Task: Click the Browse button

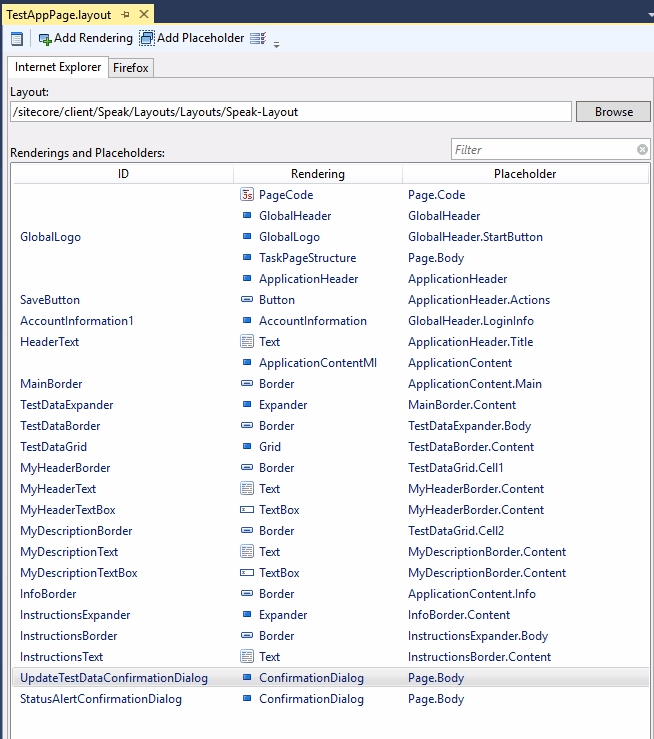Action: [x=613, y=112]
